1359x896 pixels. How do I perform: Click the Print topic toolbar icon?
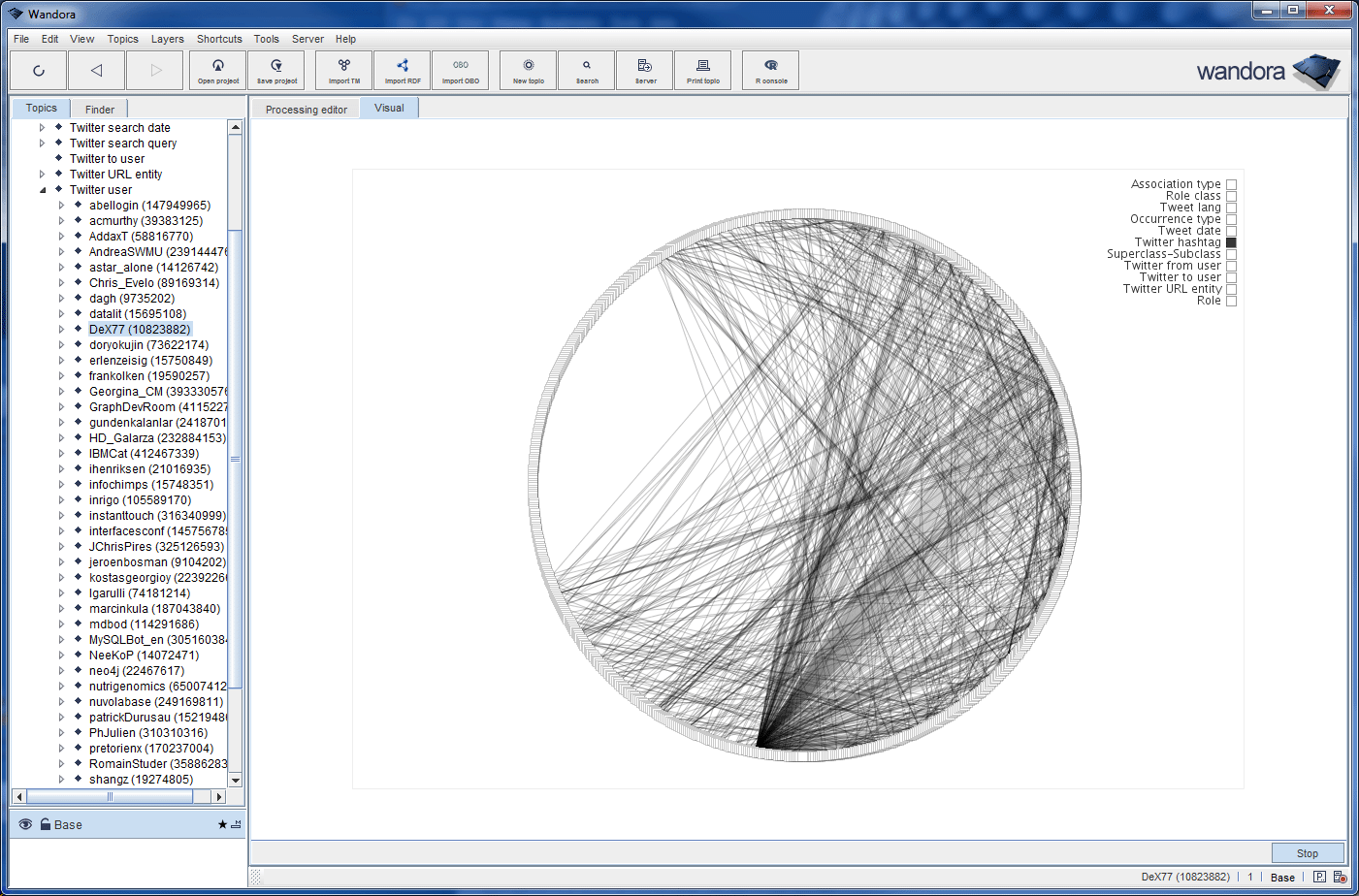[x=702, y=70]
